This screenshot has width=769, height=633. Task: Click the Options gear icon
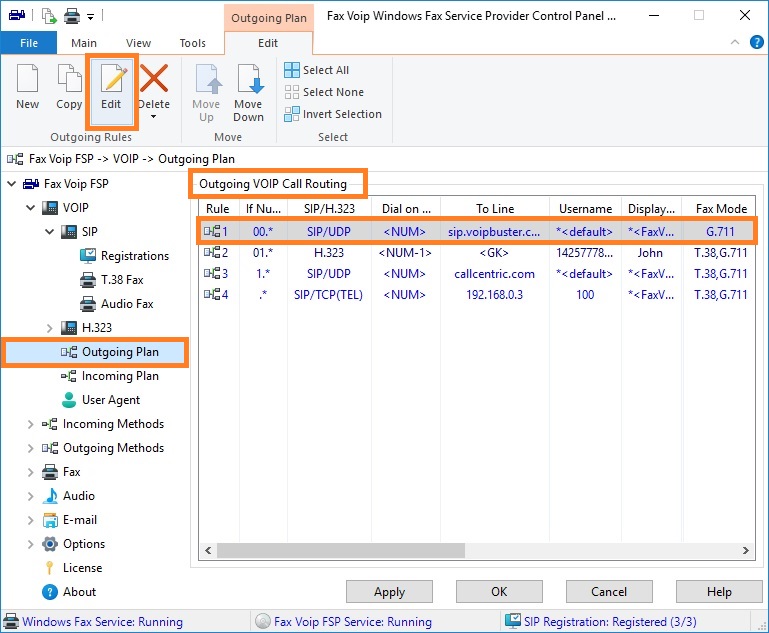tap(50, 544)
